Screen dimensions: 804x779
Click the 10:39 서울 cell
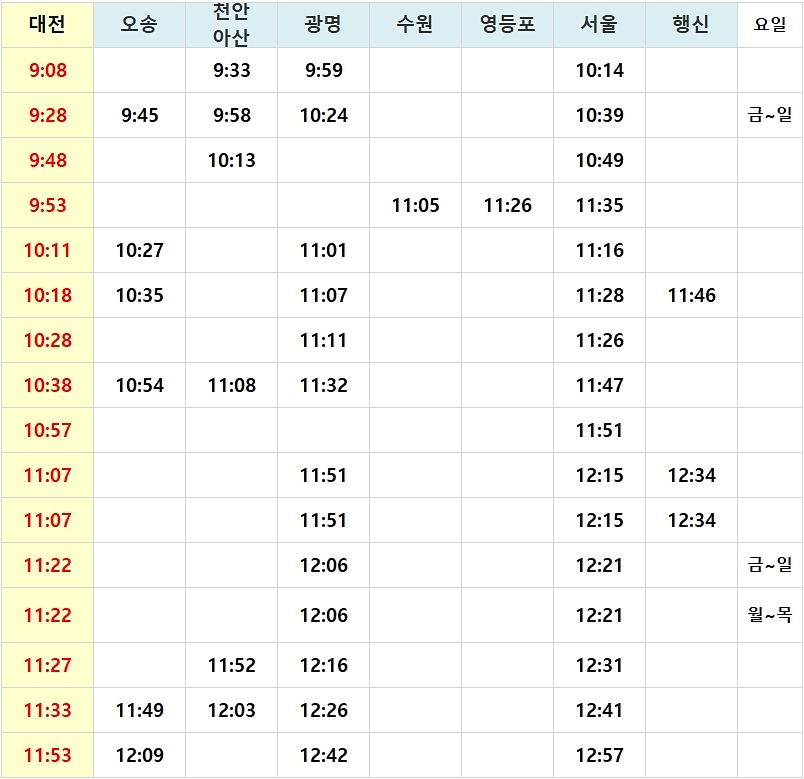(x=599, y=115)
